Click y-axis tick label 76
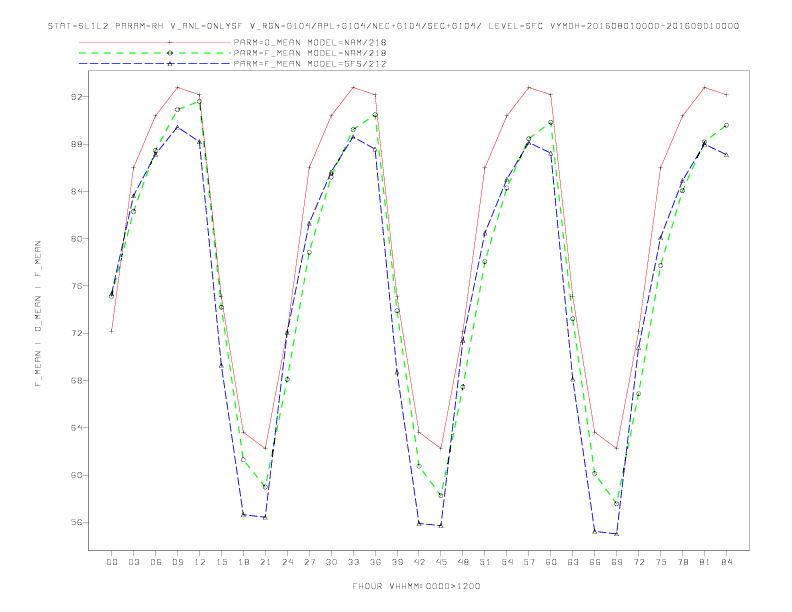Screen dimensions: 792x612 coord(77,286)
